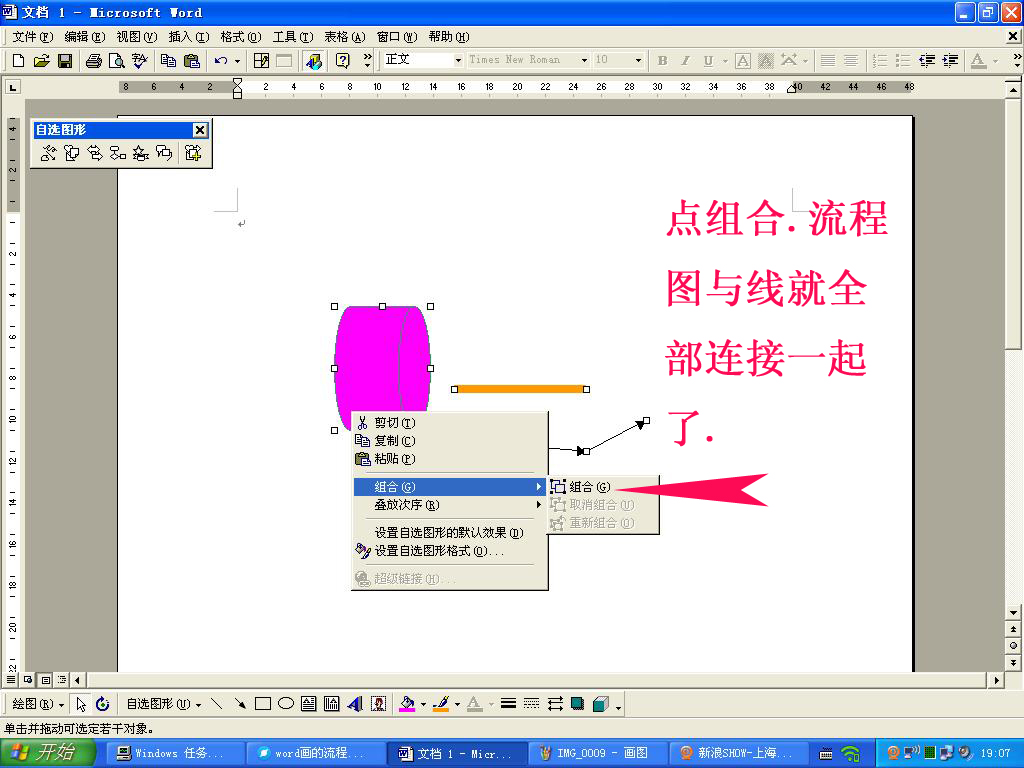
Task: Open the 格式(O) menu
Action: click(x=240, y=37)
